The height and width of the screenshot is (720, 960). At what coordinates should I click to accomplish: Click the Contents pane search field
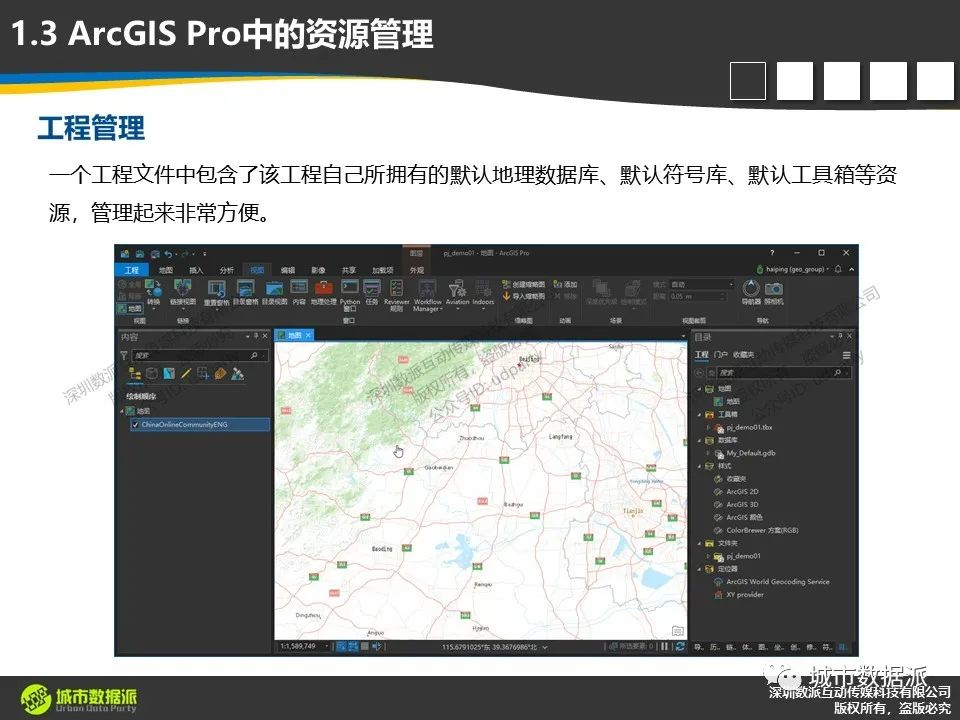coord(199,355)
